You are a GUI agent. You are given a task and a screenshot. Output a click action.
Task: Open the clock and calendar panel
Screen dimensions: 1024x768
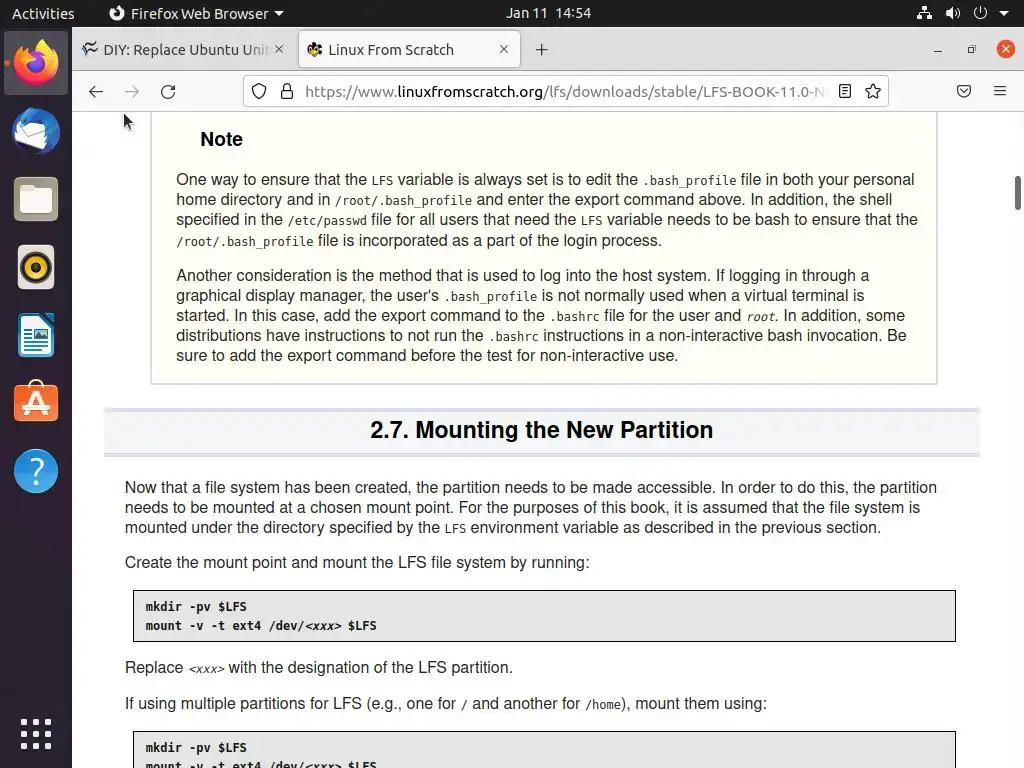[x=548, y=13]
